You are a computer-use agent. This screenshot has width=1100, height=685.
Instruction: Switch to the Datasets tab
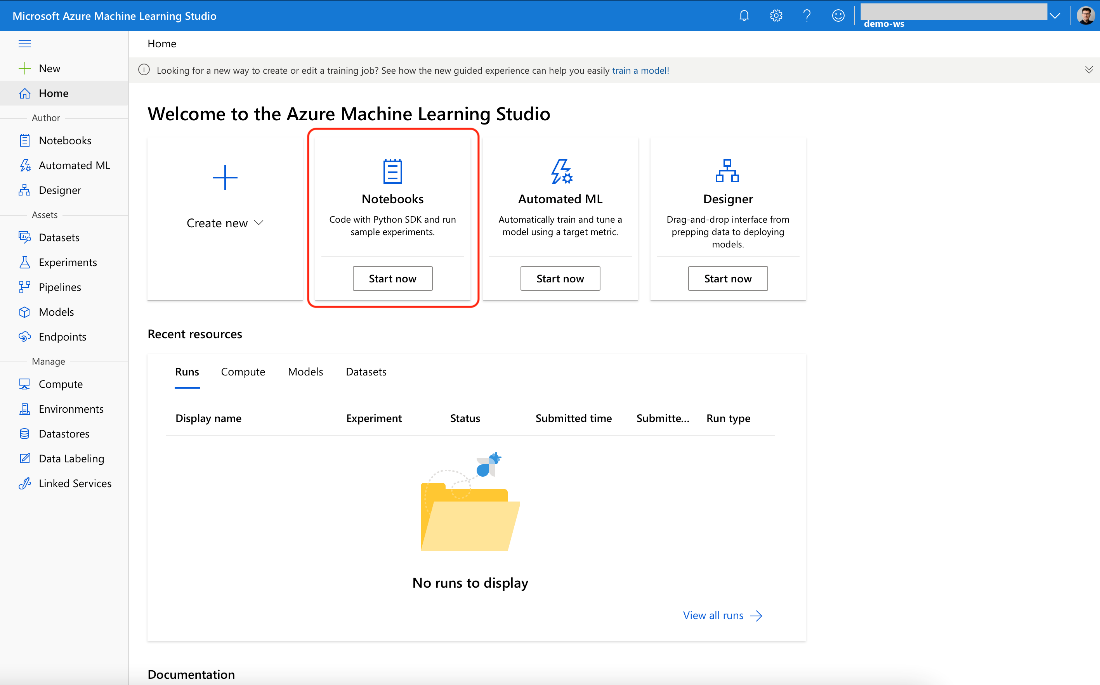[x=366, y=372]
